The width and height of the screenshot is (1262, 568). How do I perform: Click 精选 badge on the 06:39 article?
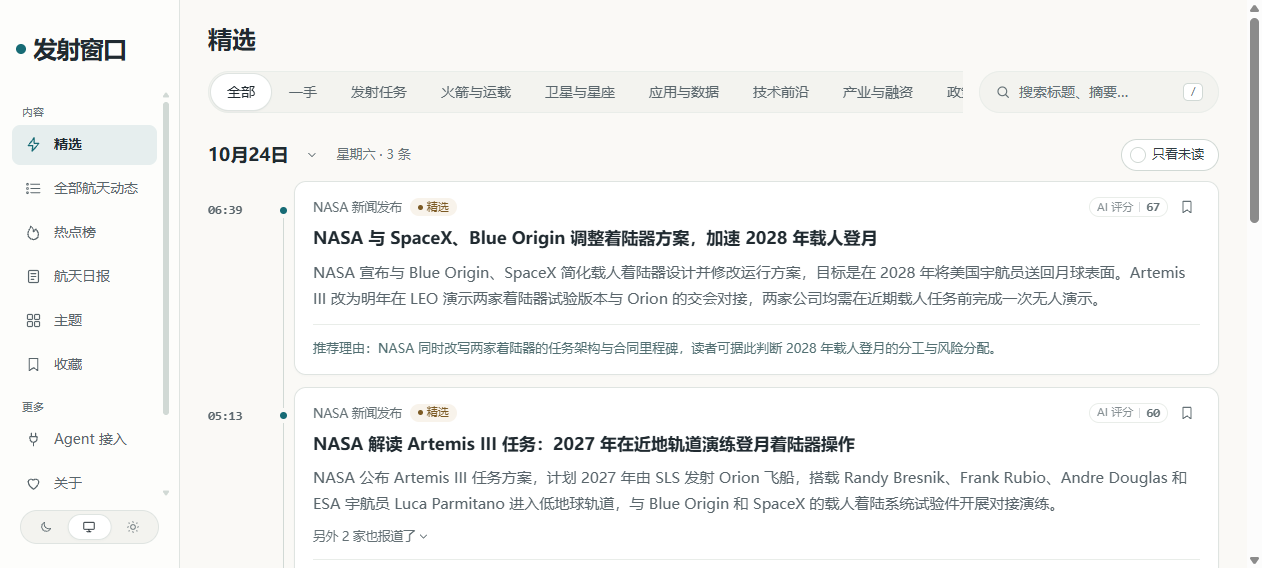(x=433, y=207)
